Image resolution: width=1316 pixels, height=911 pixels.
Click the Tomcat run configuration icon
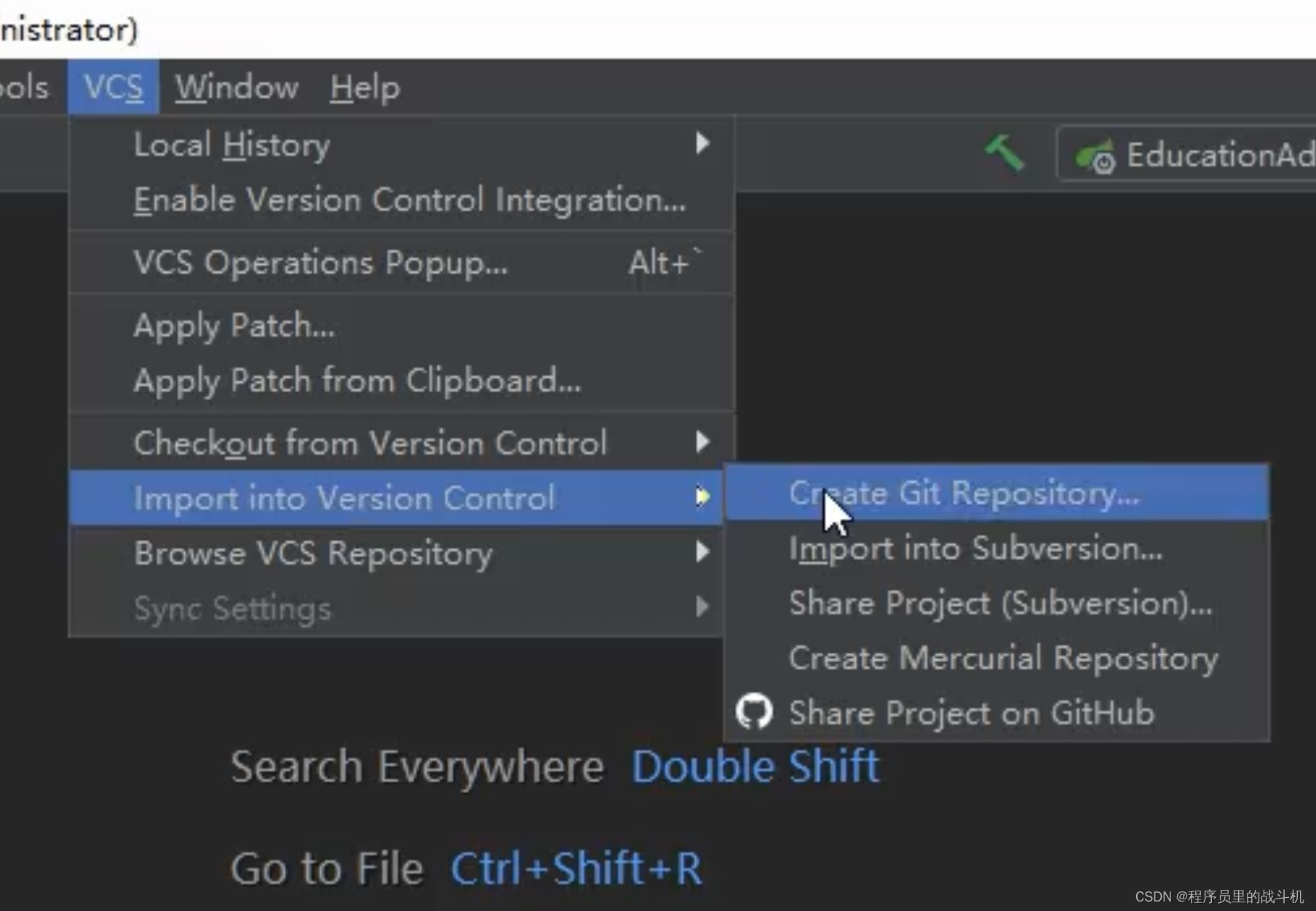pos(1095,156)
